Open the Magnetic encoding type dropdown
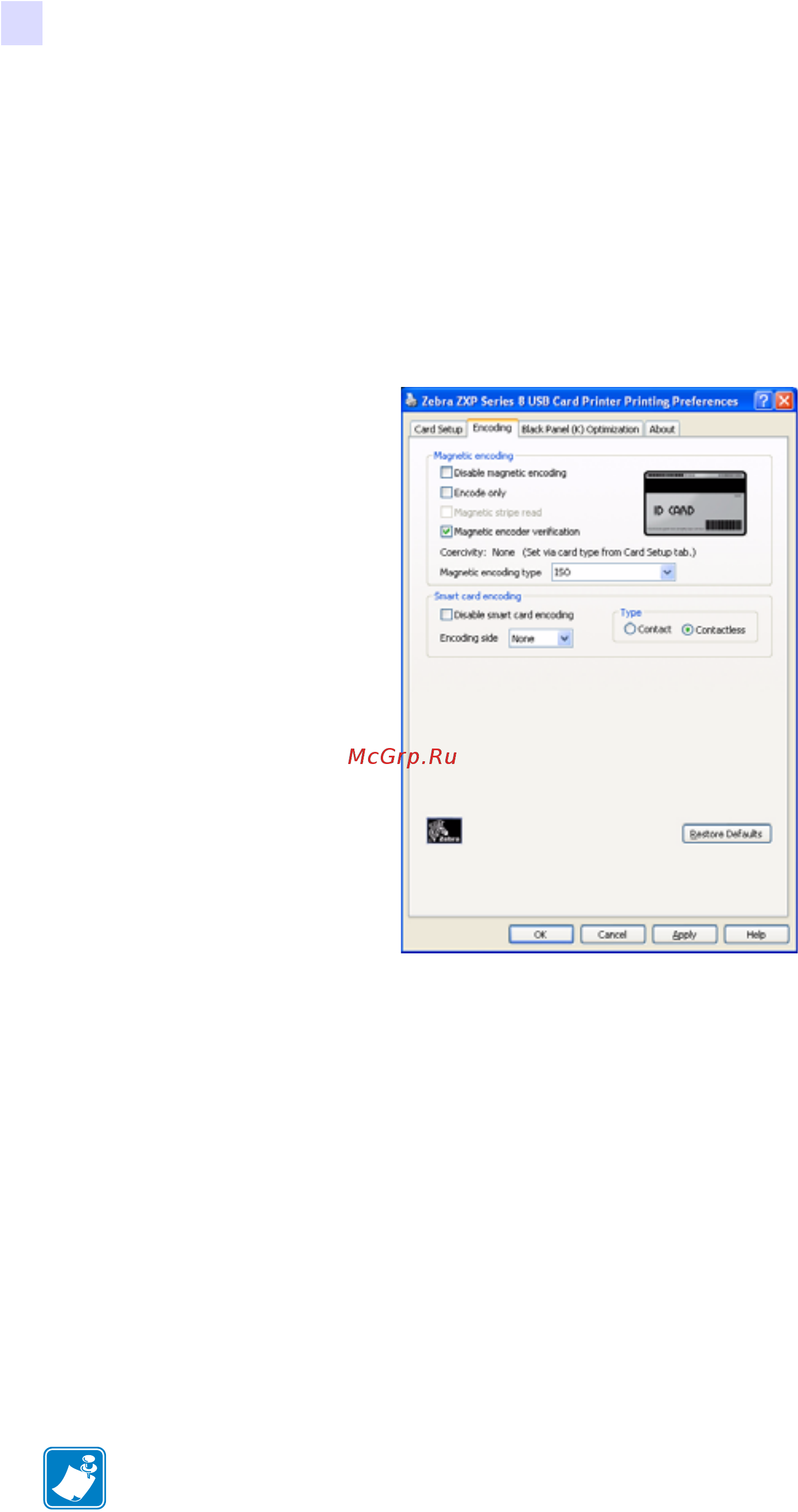 tap(614, 572)
